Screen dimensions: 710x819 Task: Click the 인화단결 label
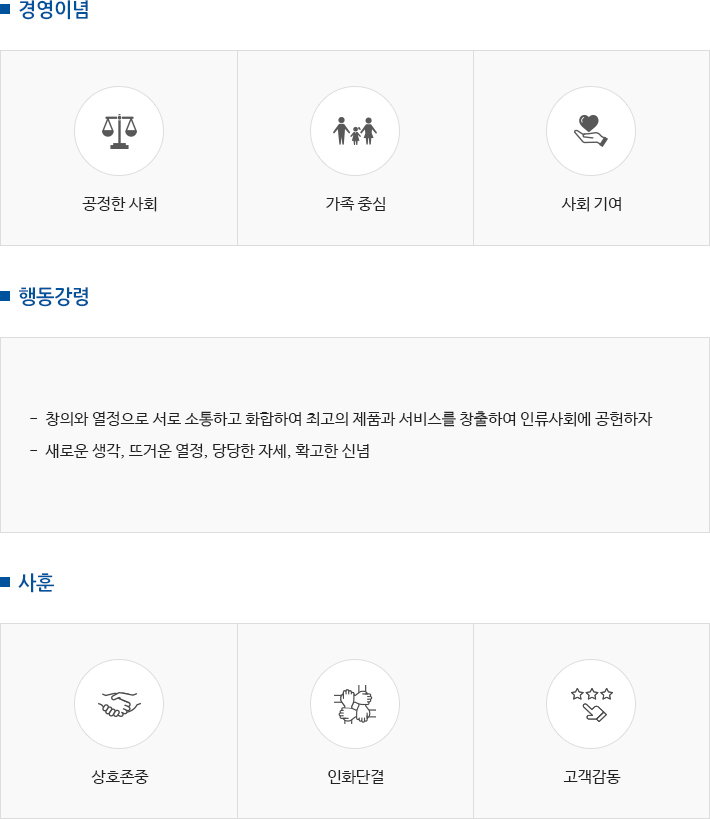355,777
